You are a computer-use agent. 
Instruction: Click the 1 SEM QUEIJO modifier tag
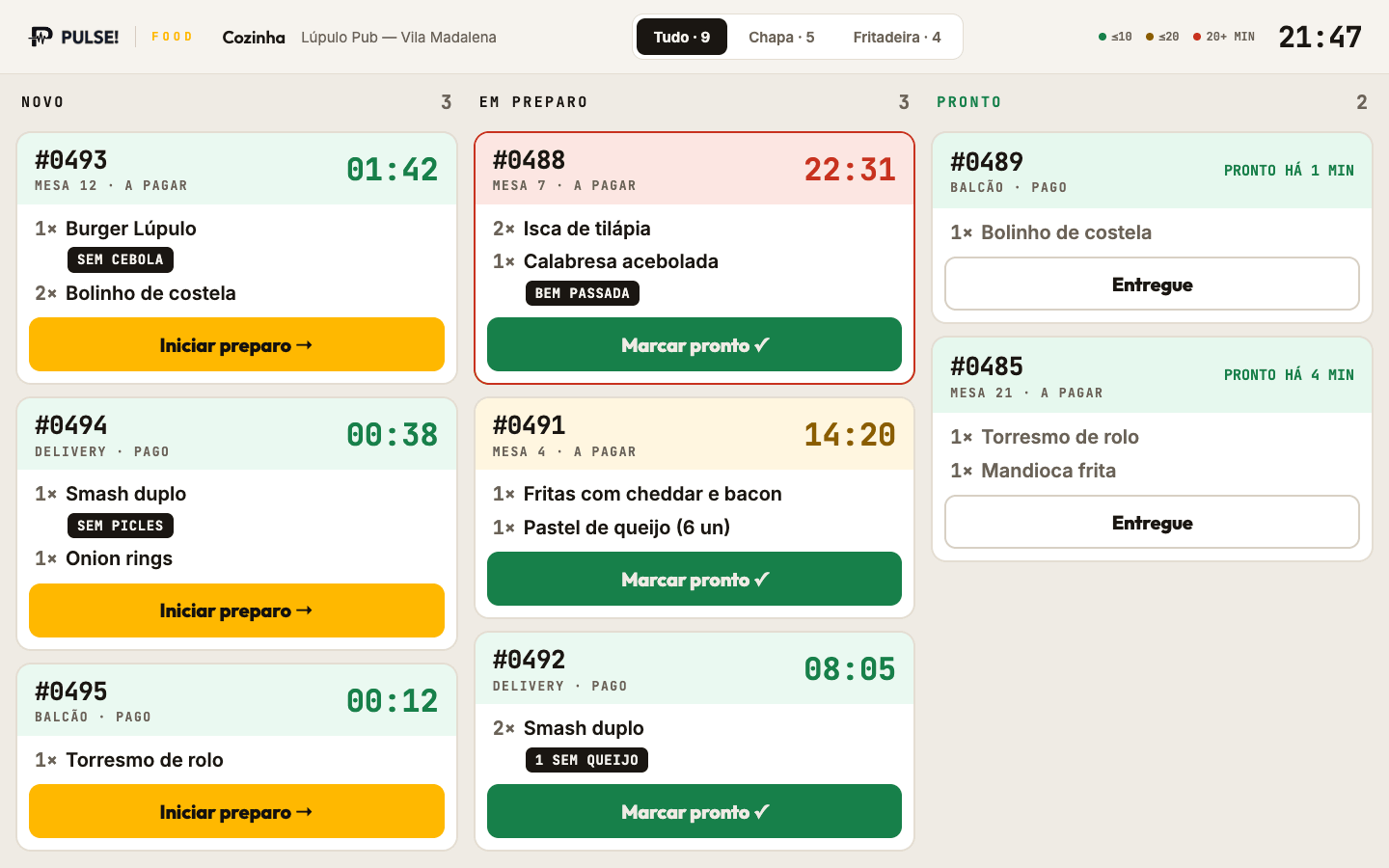587,760
